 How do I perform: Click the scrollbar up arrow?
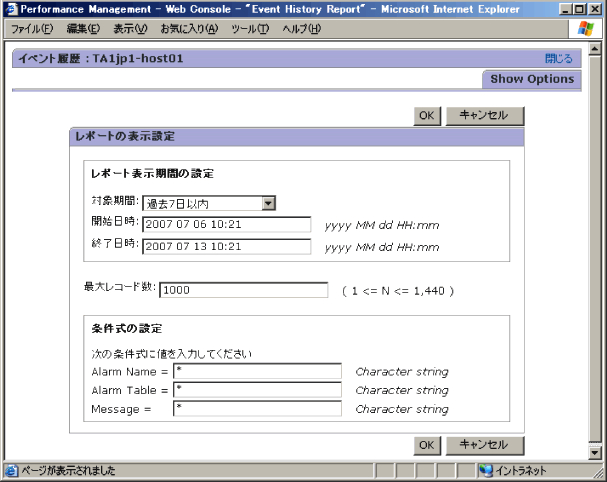tap(594, 49)
